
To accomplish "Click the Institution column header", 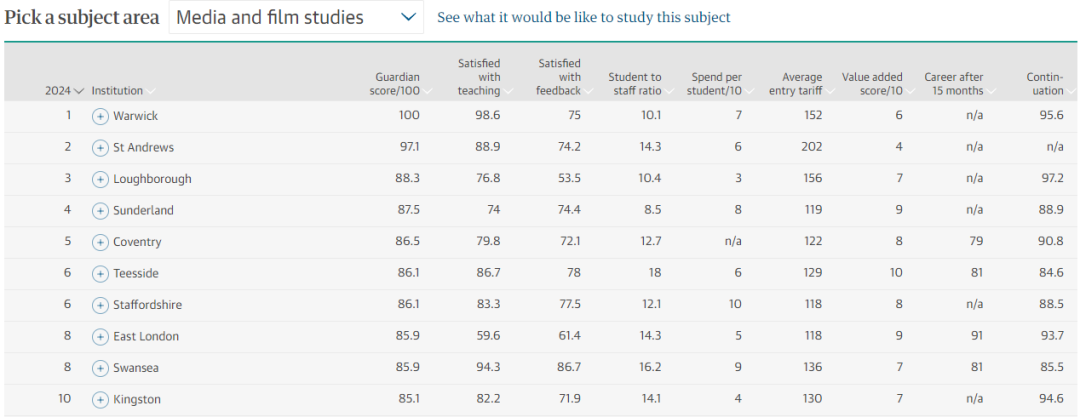I will point(118,91).
